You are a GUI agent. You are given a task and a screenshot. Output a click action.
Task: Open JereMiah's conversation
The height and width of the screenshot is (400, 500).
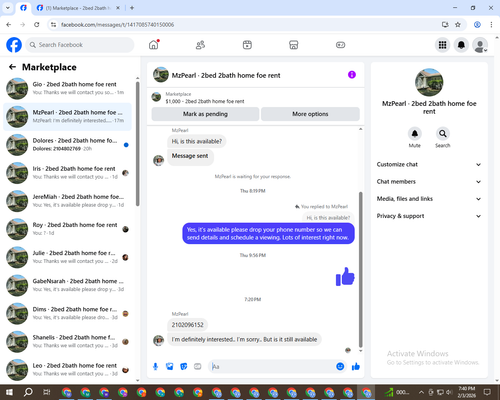67,201
